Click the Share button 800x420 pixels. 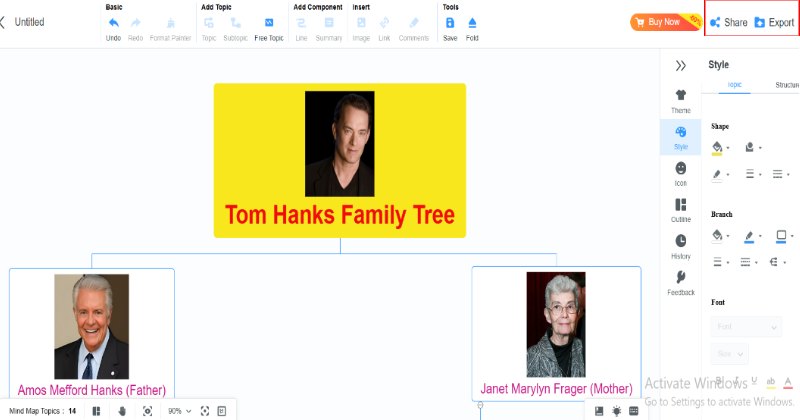click(729, 22)
